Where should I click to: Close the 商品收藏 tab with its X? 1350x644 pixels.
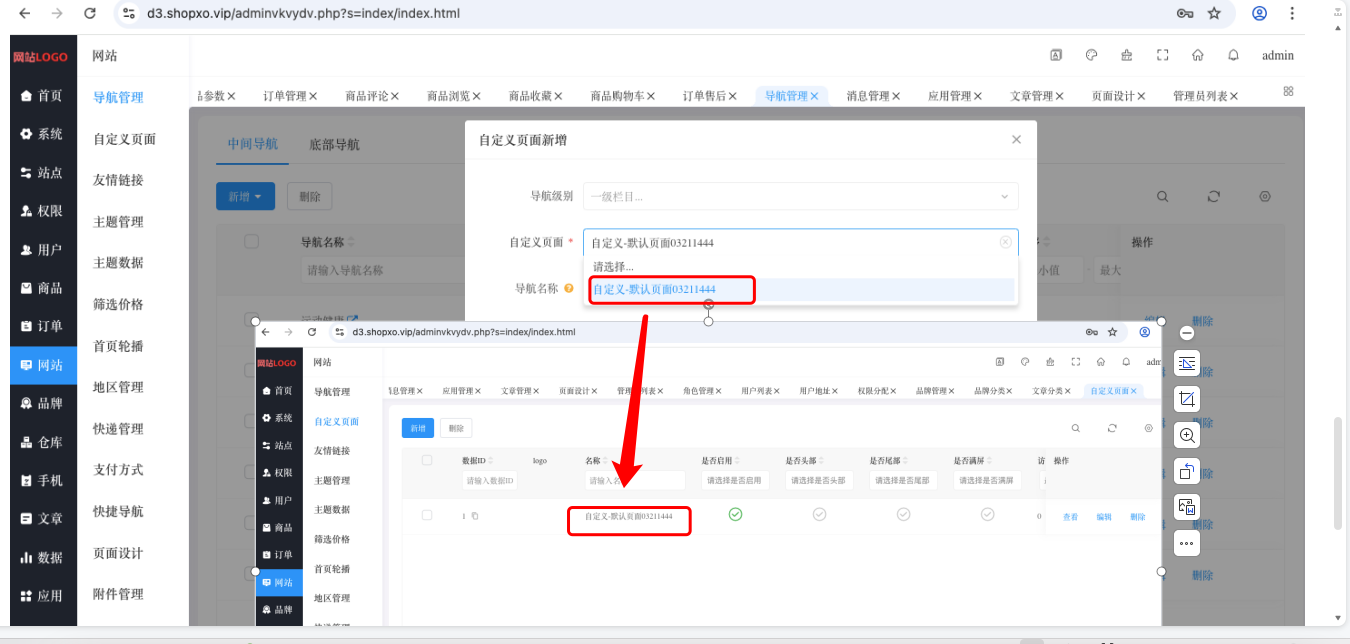tap(558, 96)
